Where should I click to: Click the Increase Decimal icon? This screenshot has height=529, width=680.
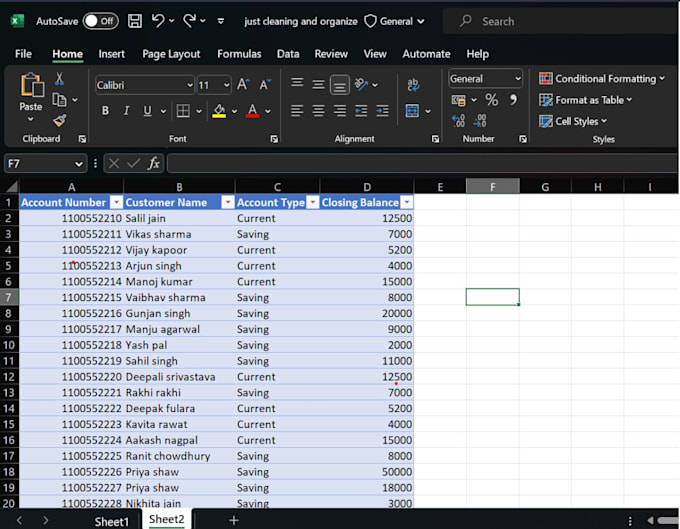click(458, 121)
